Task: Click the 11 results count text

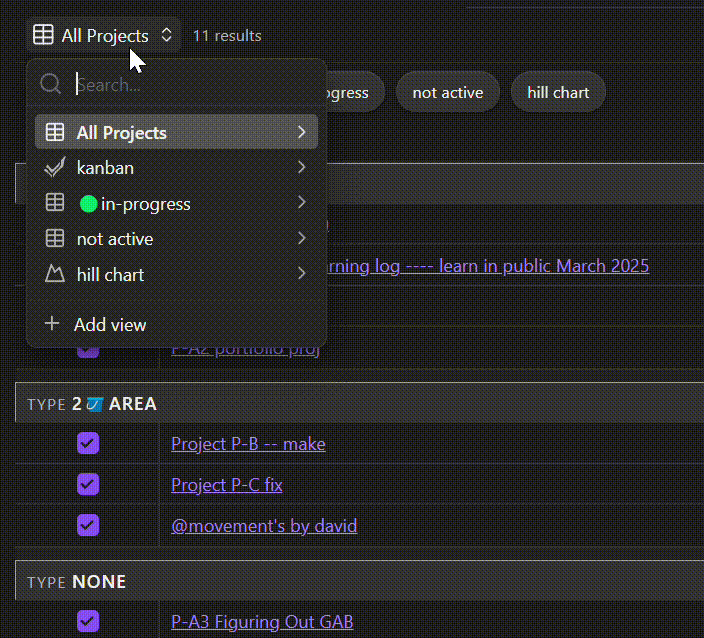Action: click(x=227, y=35)
